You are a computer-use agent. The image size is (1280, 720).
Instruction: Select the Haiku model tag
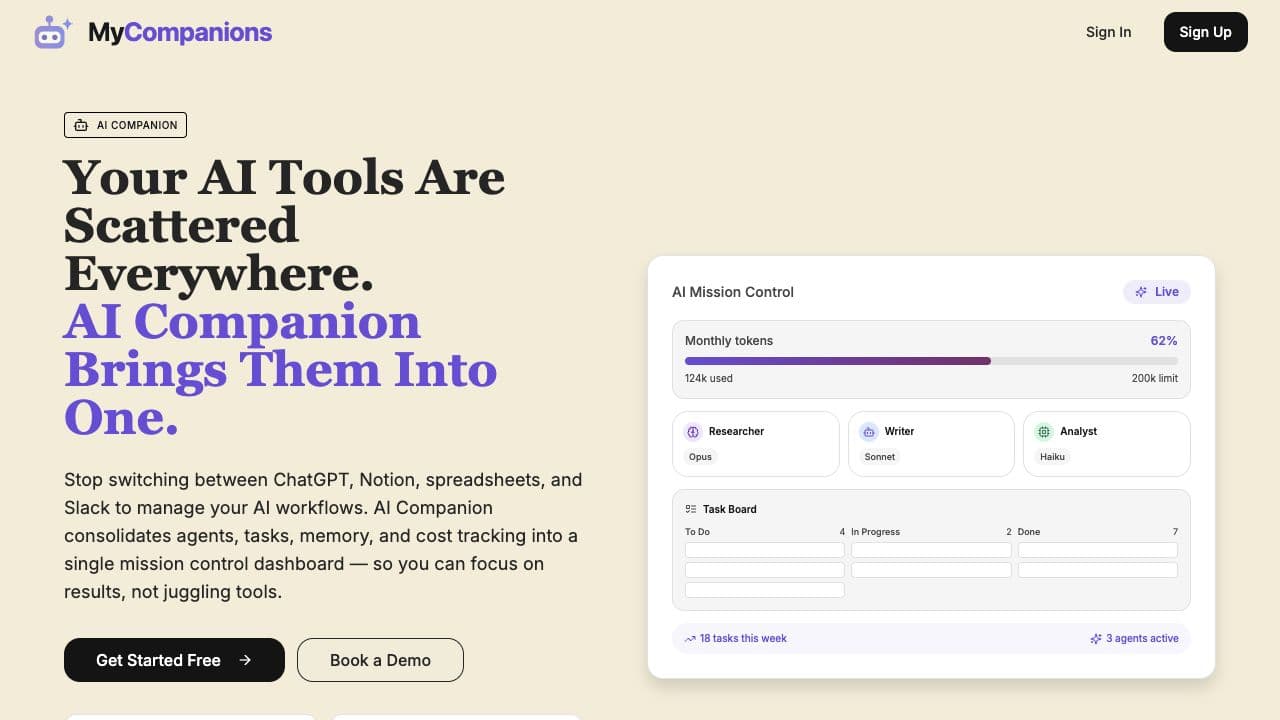1052,457
